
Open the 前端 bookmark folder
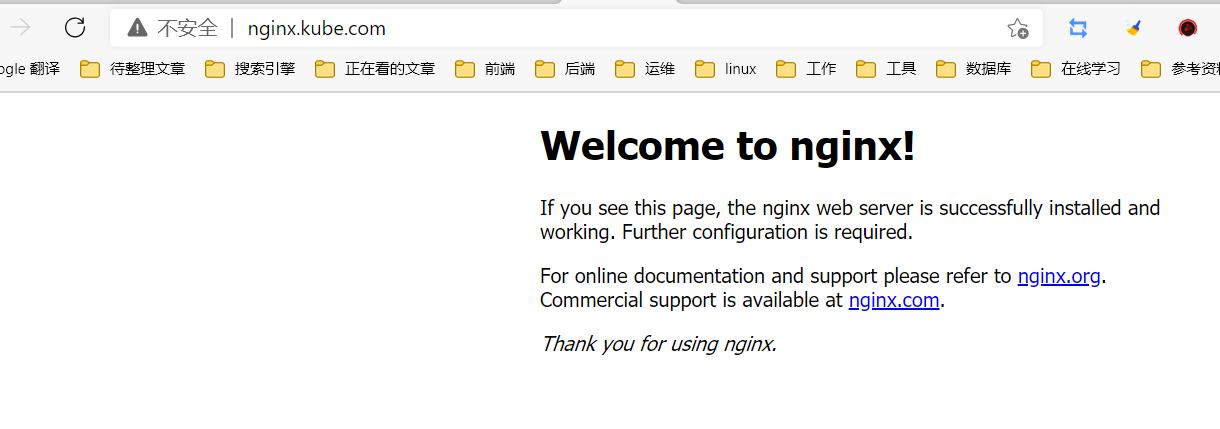[485, 69]
